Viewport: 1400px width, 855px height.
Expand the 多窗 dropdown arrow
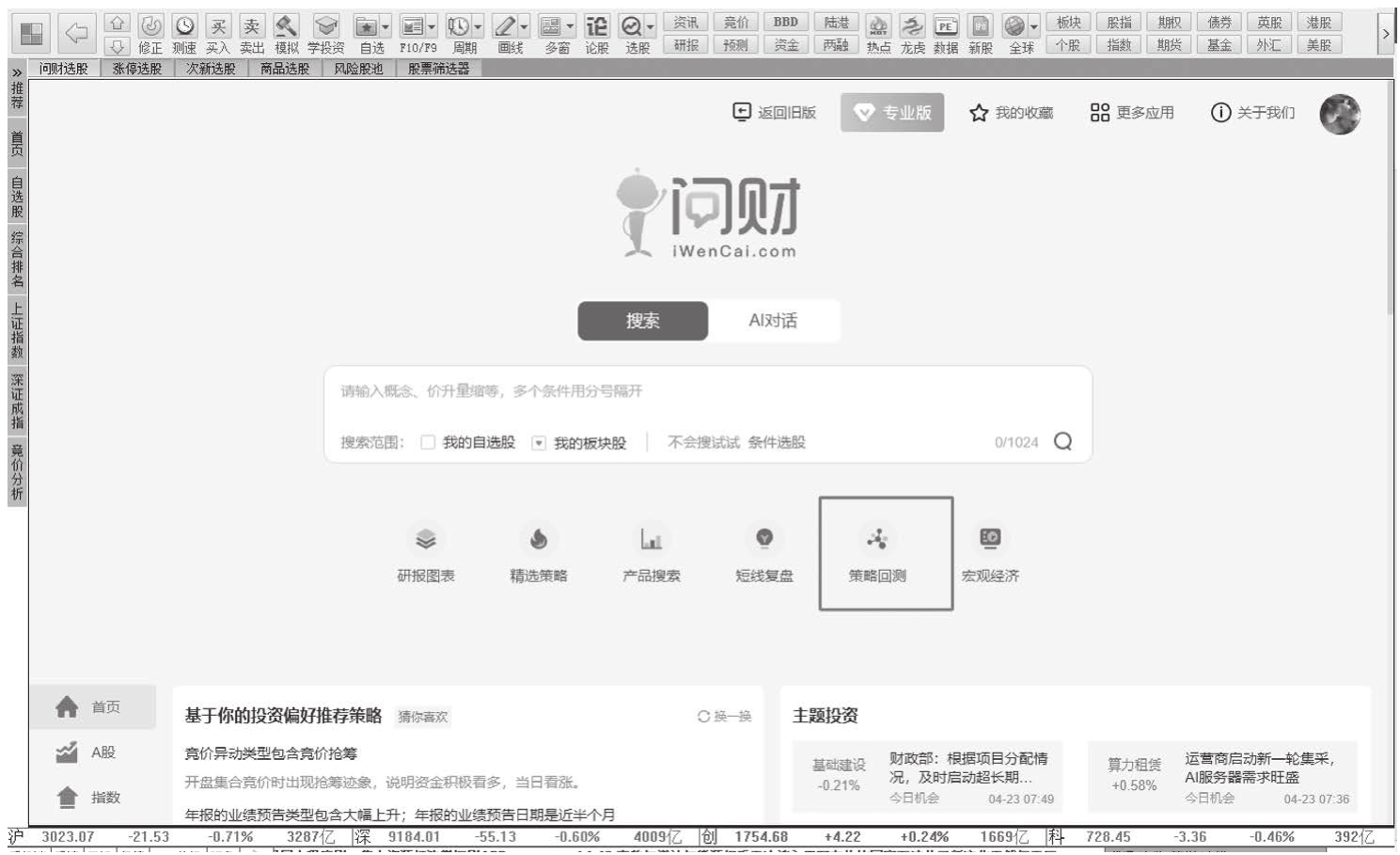[570, 26]
